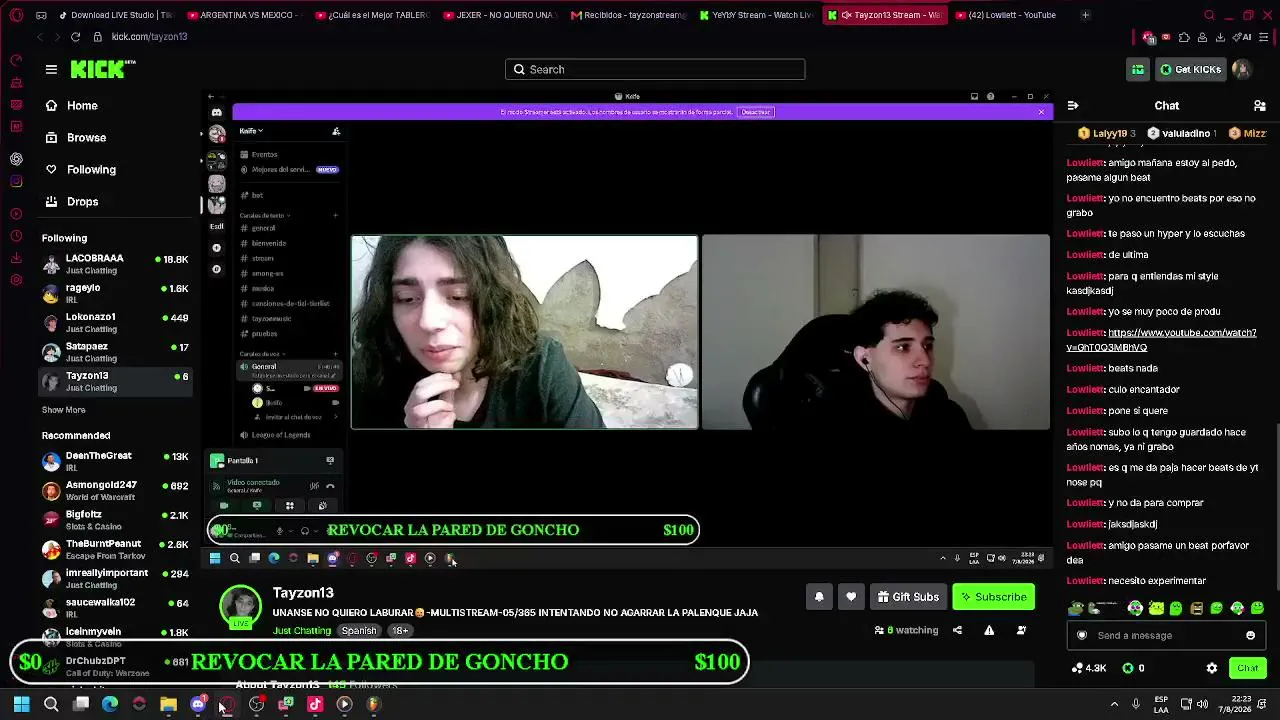Open chat settings gear
Viewport: 1280px width, 720px height.
point(1212,668)
